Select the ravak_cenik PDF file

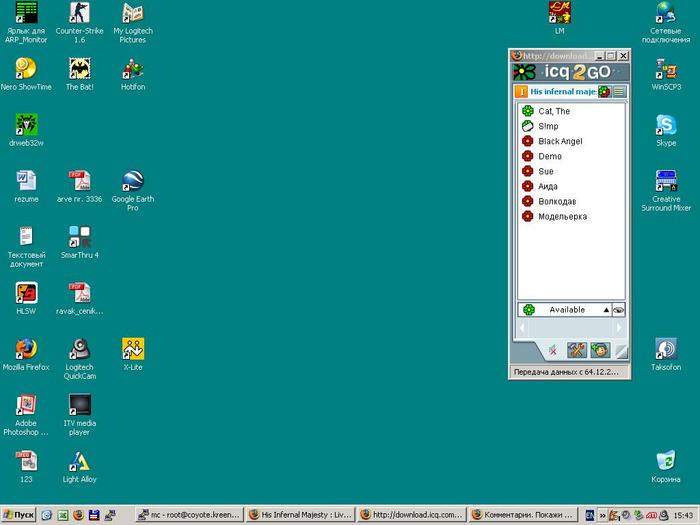79,293
